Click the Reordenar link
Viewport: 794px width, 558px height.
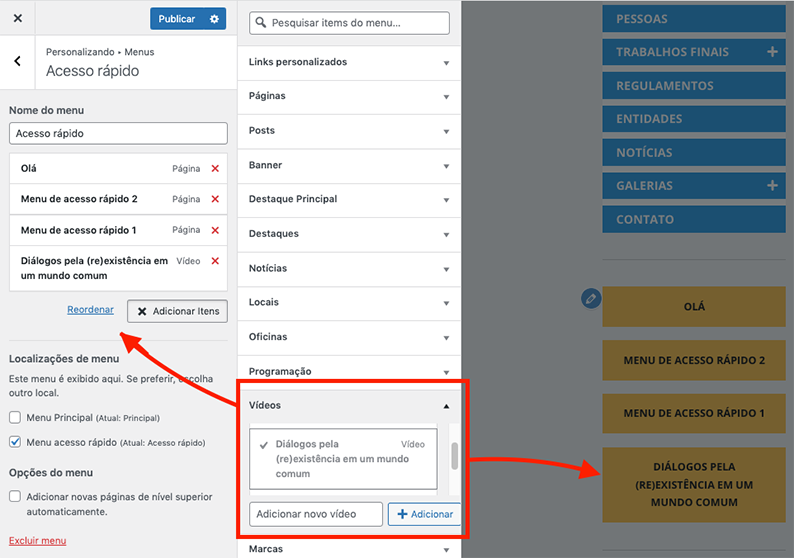click(x=90, y=310)
